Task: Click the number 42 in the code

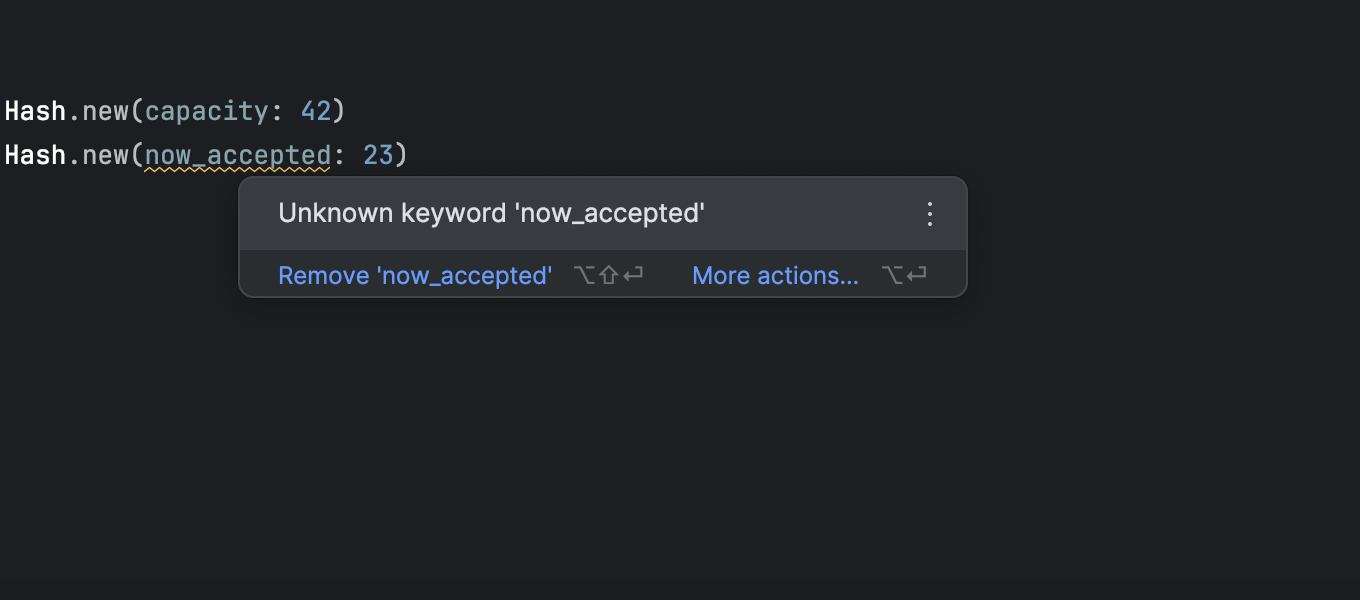Action: tap(316, 111)
